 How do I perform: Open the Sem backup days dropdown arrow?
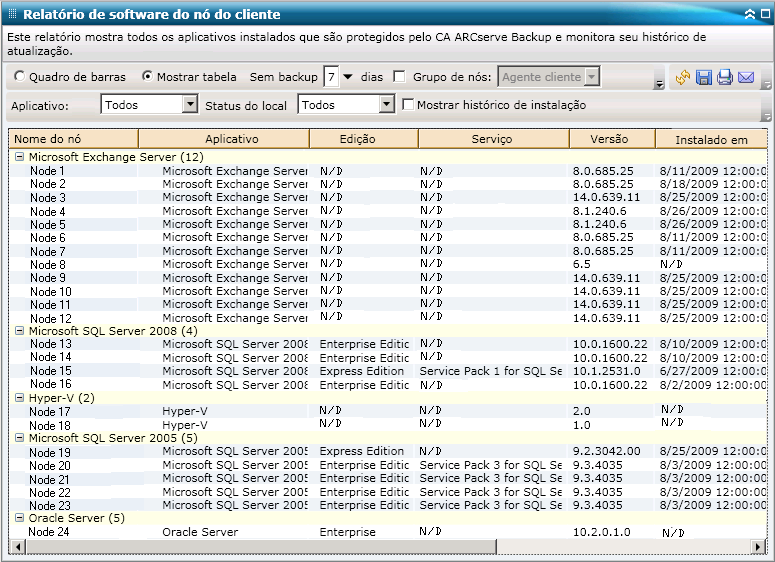pos(348,77)
